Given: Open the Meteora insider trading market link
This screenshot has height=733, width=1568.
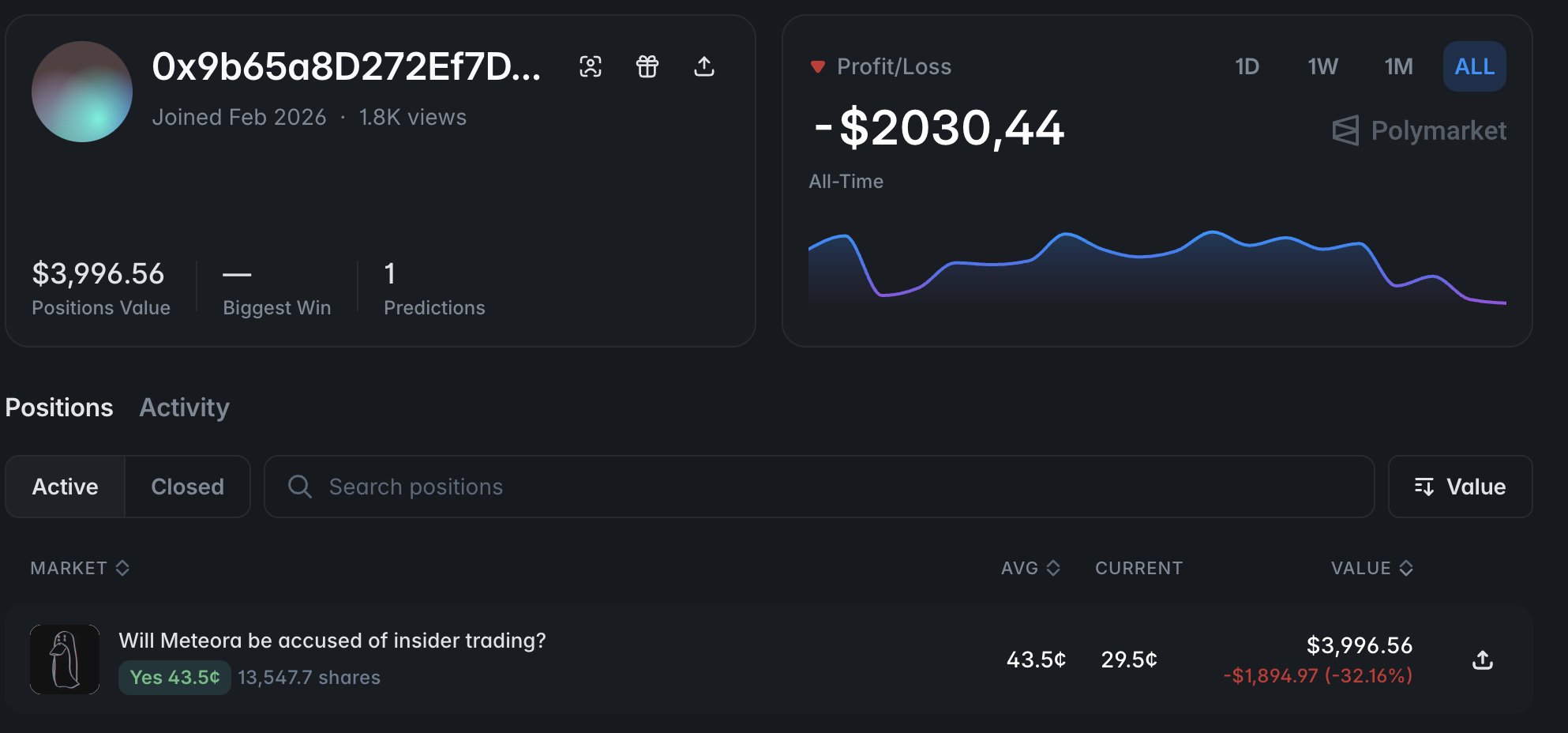Looking at the screenshot, I should click(332, 641).
